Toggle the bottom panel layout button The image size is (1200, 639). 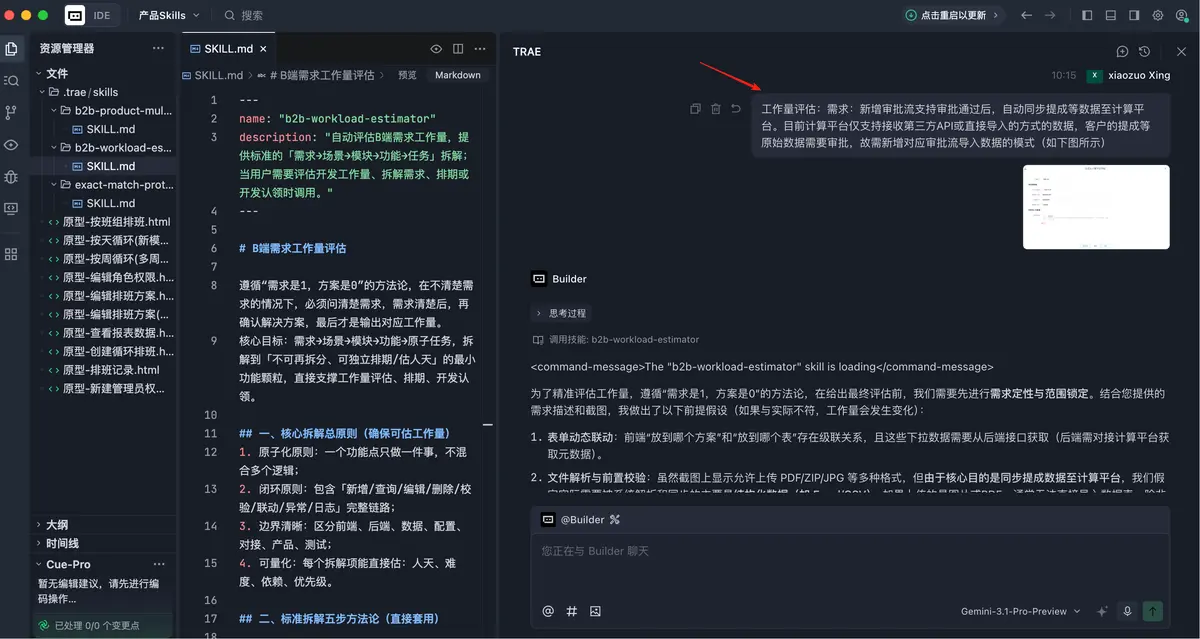pyautogui.click(x=1111, y=16)
